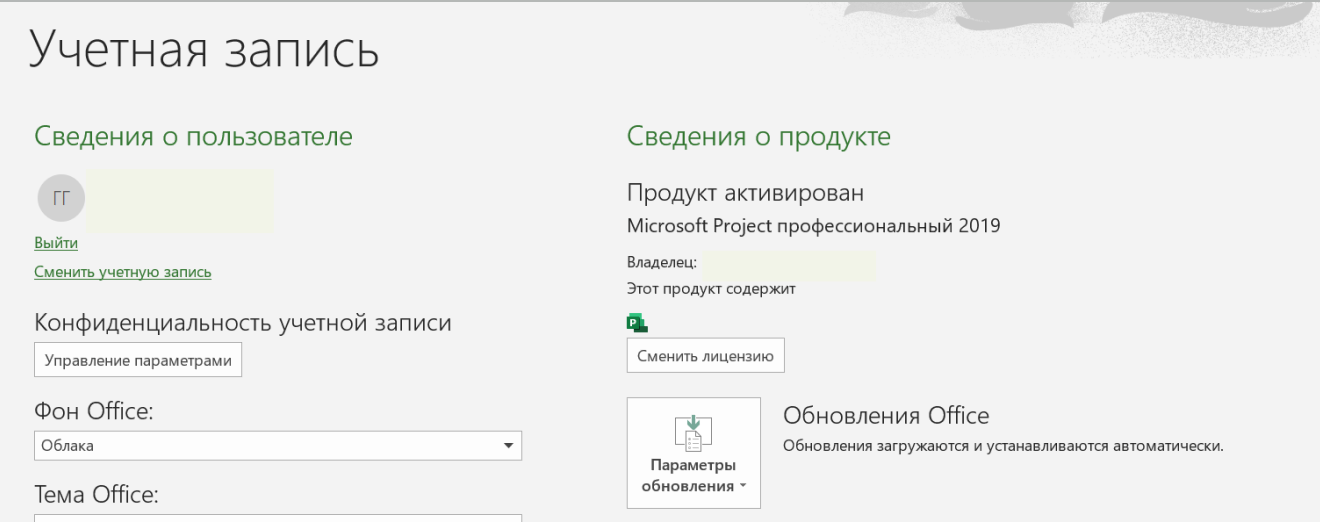Click the ГГ user avatar circle
This screenshot has height=522, width=1320.
61,198
